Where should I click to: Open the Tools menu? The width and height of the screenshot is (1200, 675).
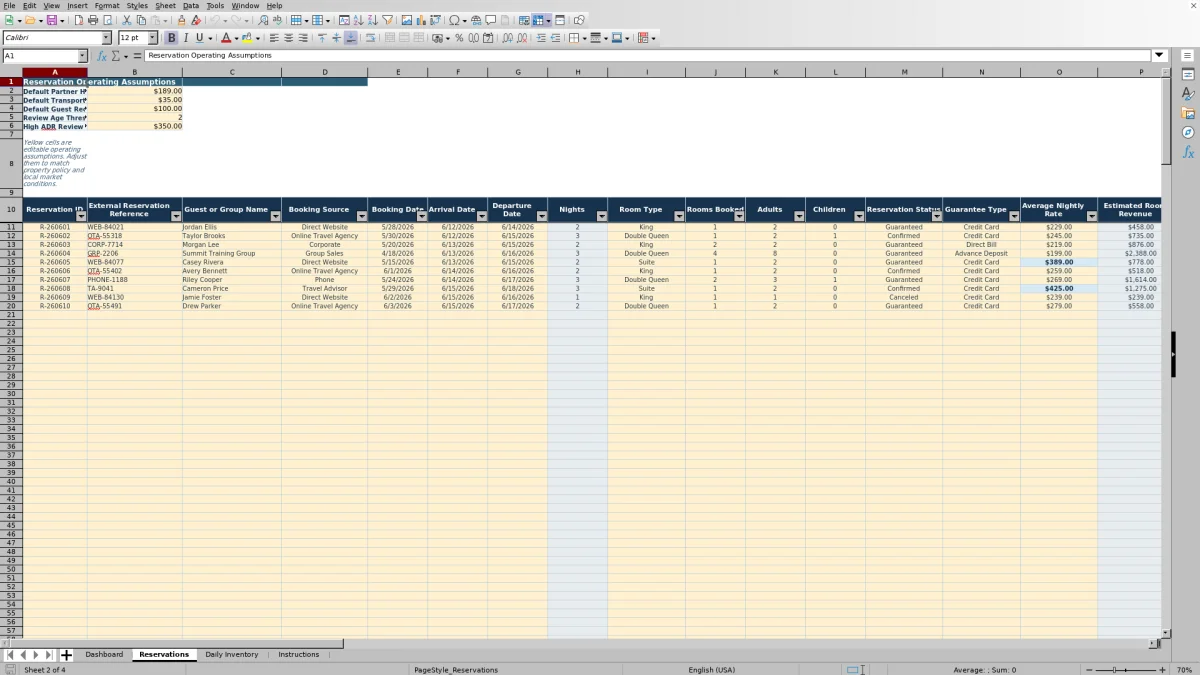click(x=215, y=5)
